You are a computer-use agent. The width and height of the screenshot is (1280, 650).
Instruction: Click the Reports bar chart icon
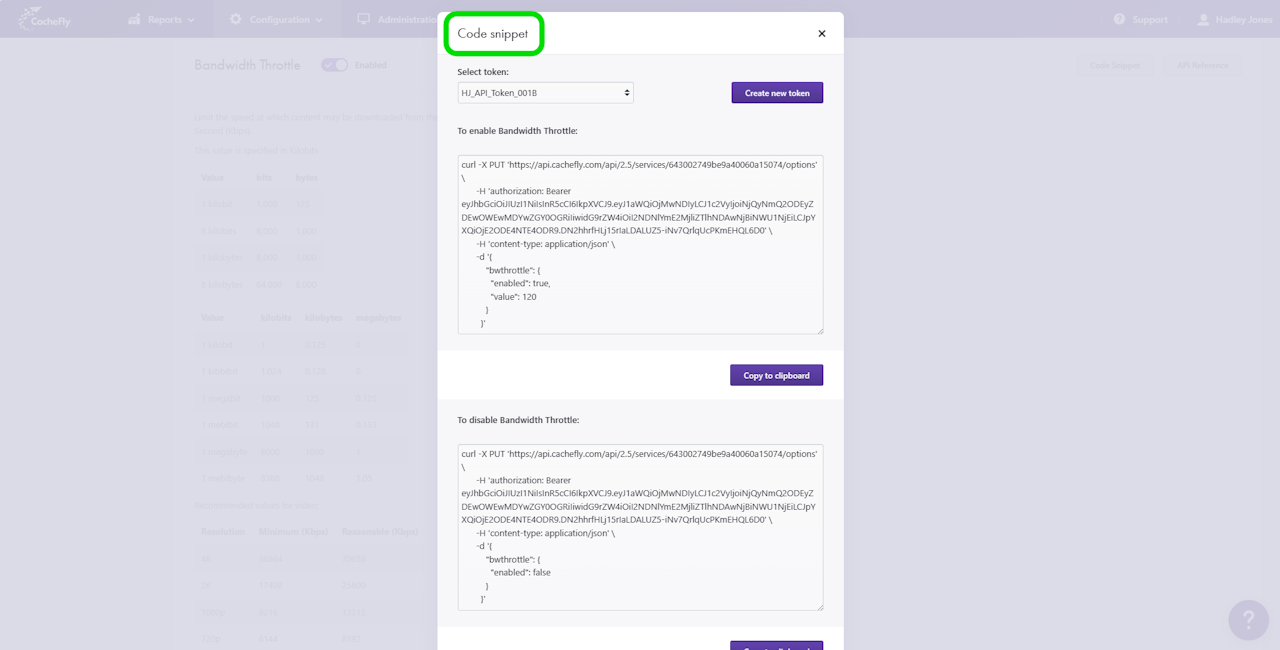pyautogui.click(x=134, y=19)
